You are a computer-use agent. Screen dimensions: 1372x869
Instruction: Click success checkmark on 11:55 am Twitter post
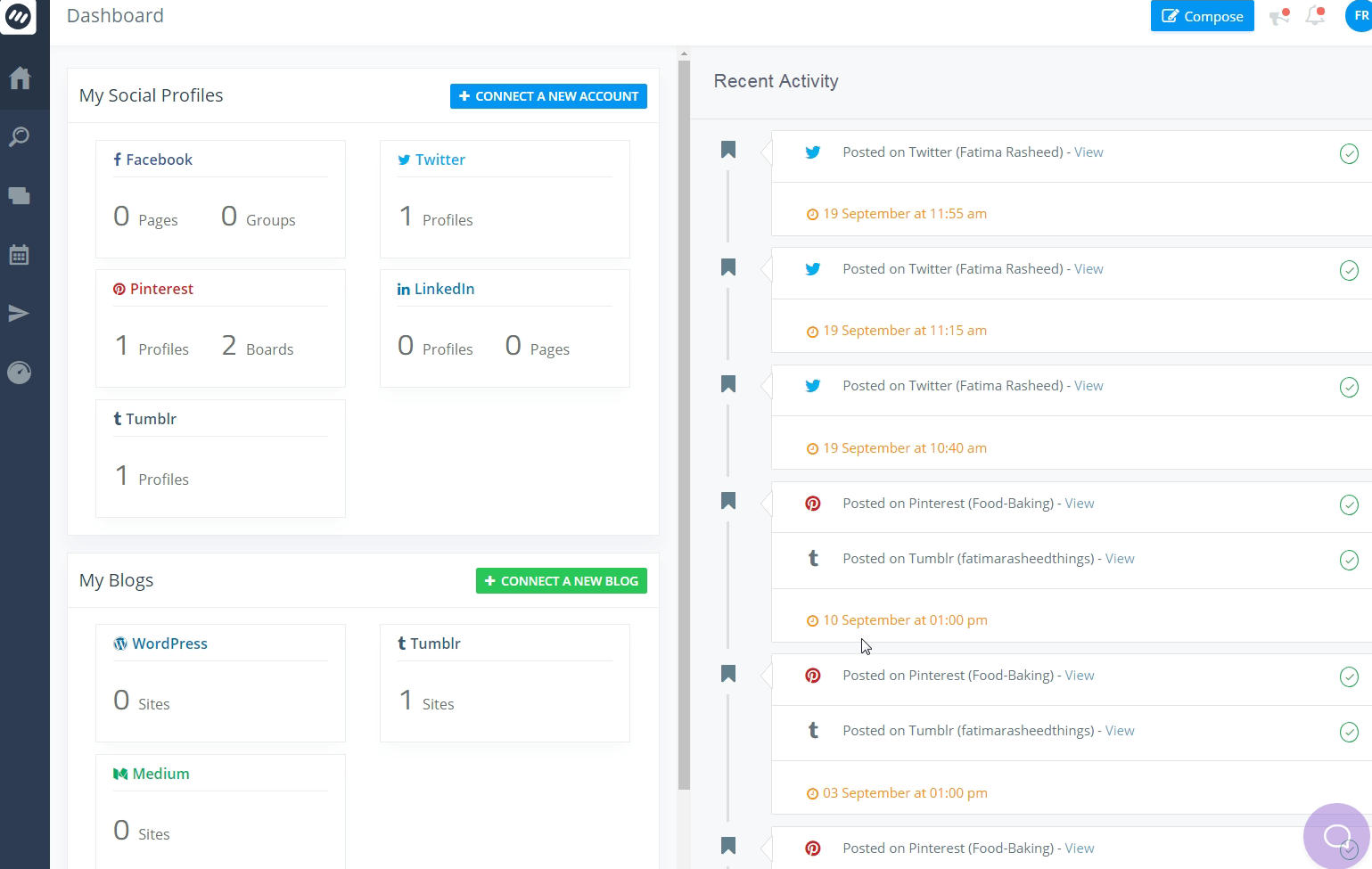point(1349,154)
